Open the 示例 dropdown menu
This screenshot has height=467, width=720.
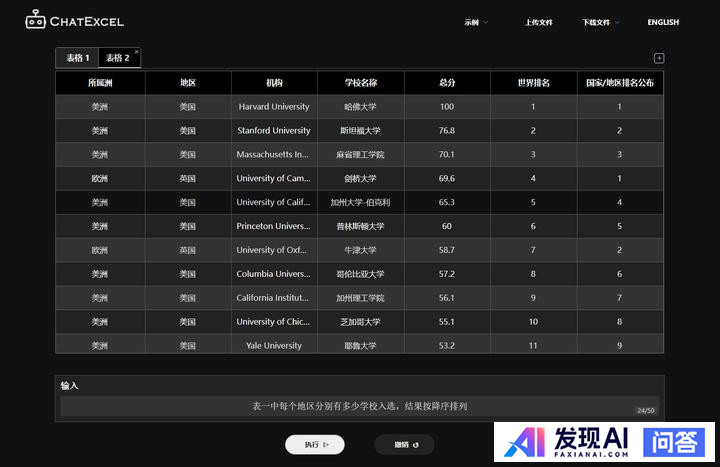pos(476,22)
